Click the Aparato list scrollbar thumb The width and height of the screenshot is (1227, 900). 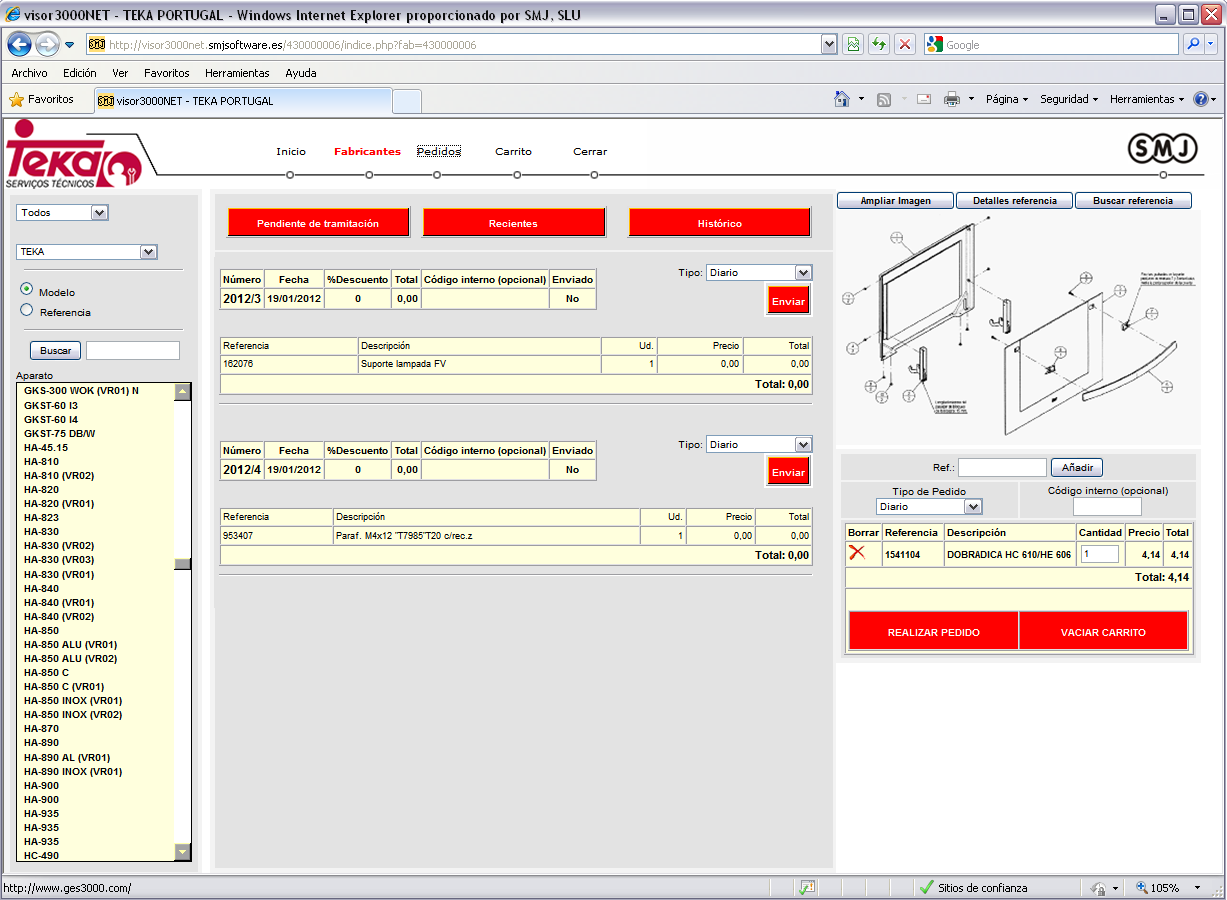point(182,564)
